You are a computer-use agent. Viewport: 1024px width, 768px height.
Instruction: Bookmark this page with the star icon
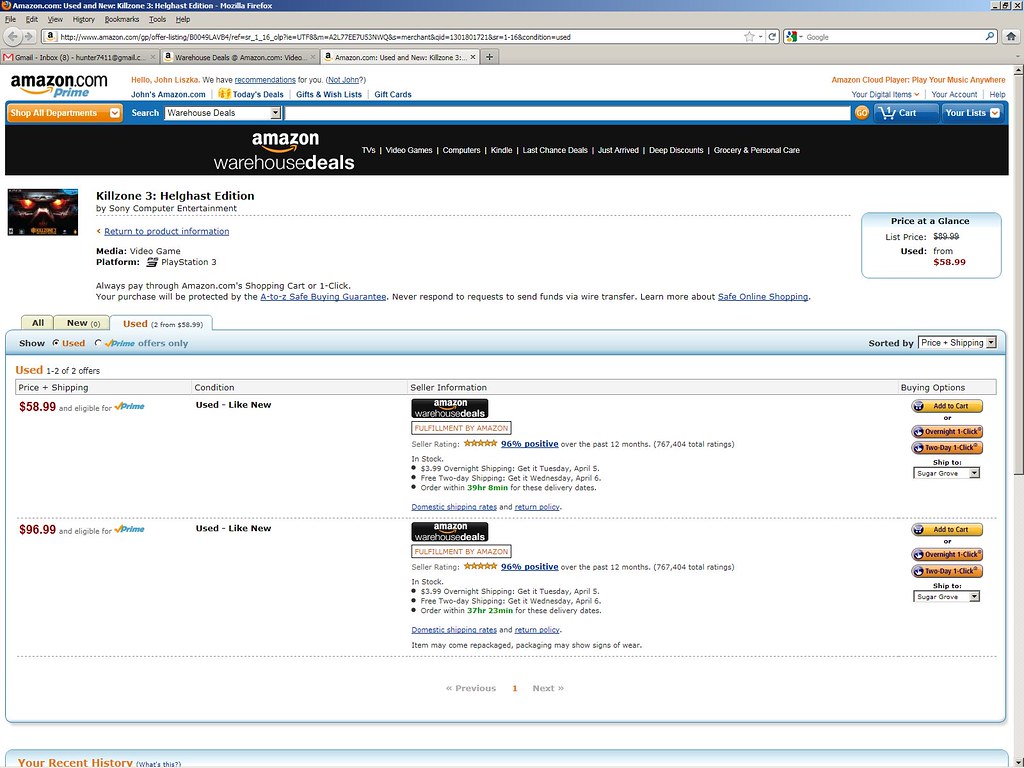(749, 37)
